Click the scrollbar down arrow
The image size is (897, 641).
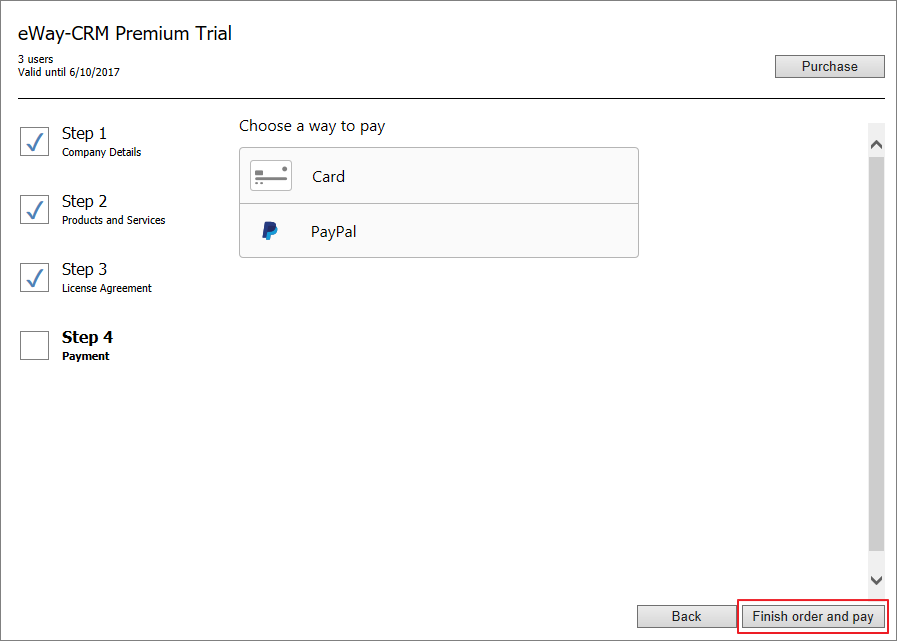(876, 580)
